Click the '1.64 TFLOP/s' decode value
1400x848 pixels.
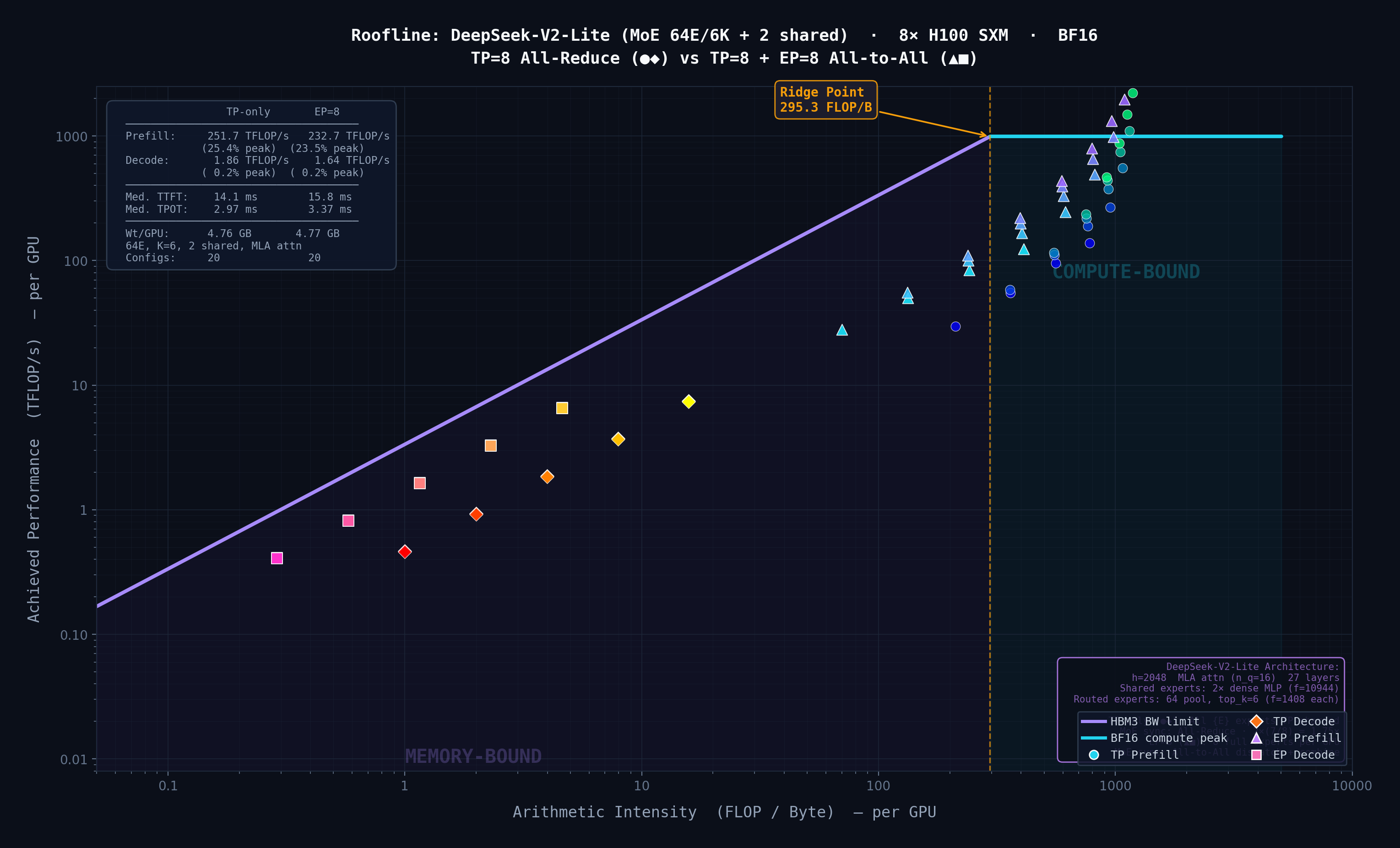tap(352, 160)
